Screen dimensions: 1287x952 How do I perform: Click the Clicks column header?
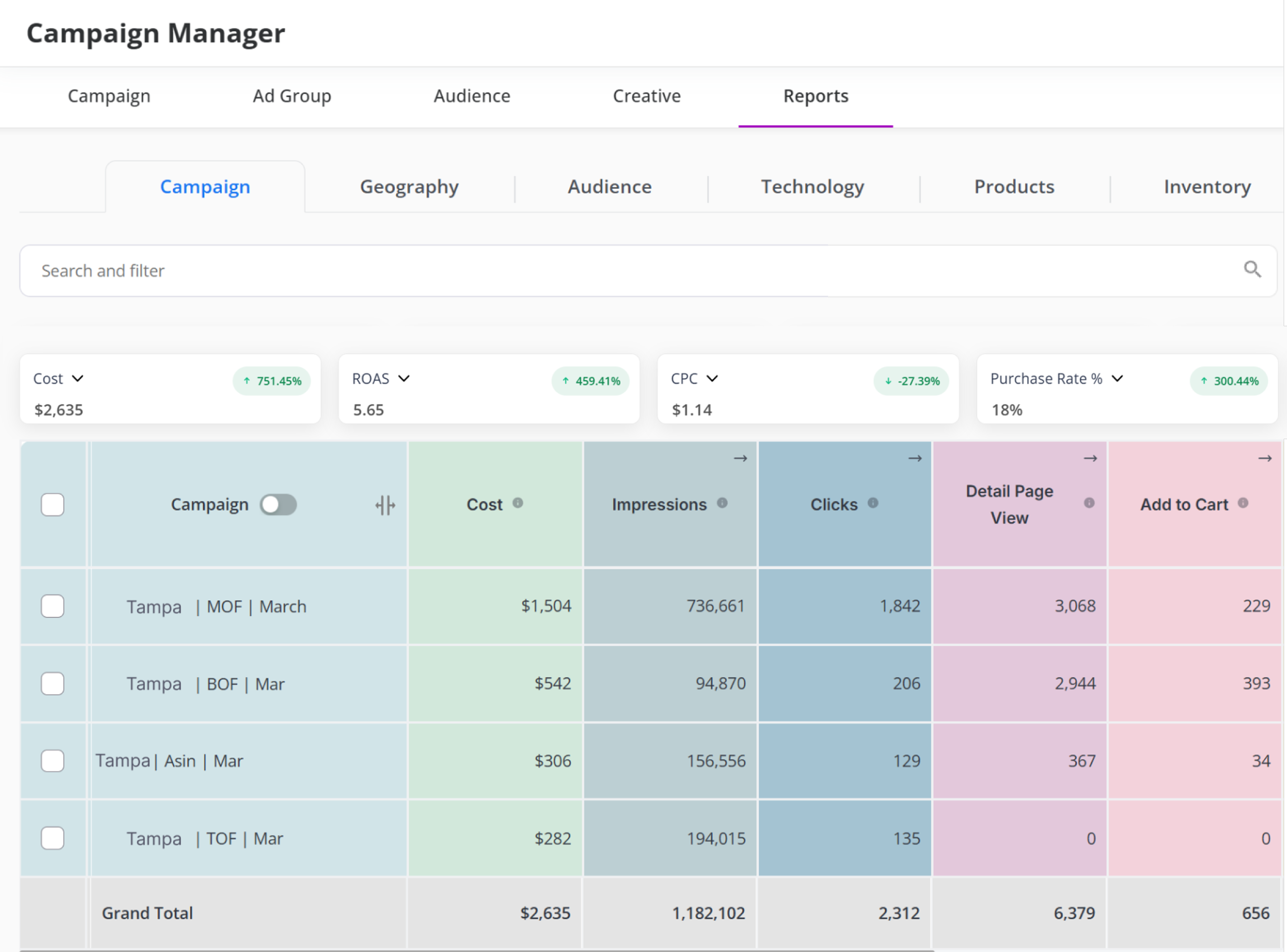click(834, 505)
